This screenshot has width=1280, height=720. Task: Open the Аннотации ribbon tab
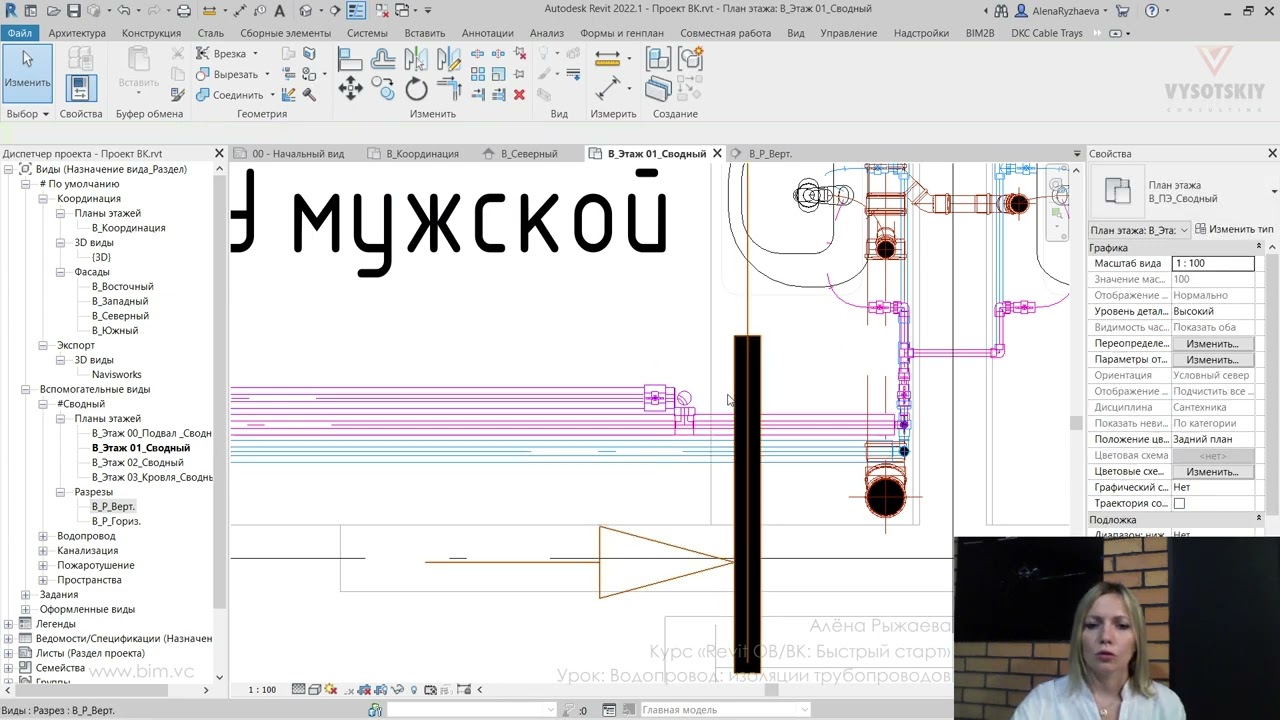tap(488, 33)
